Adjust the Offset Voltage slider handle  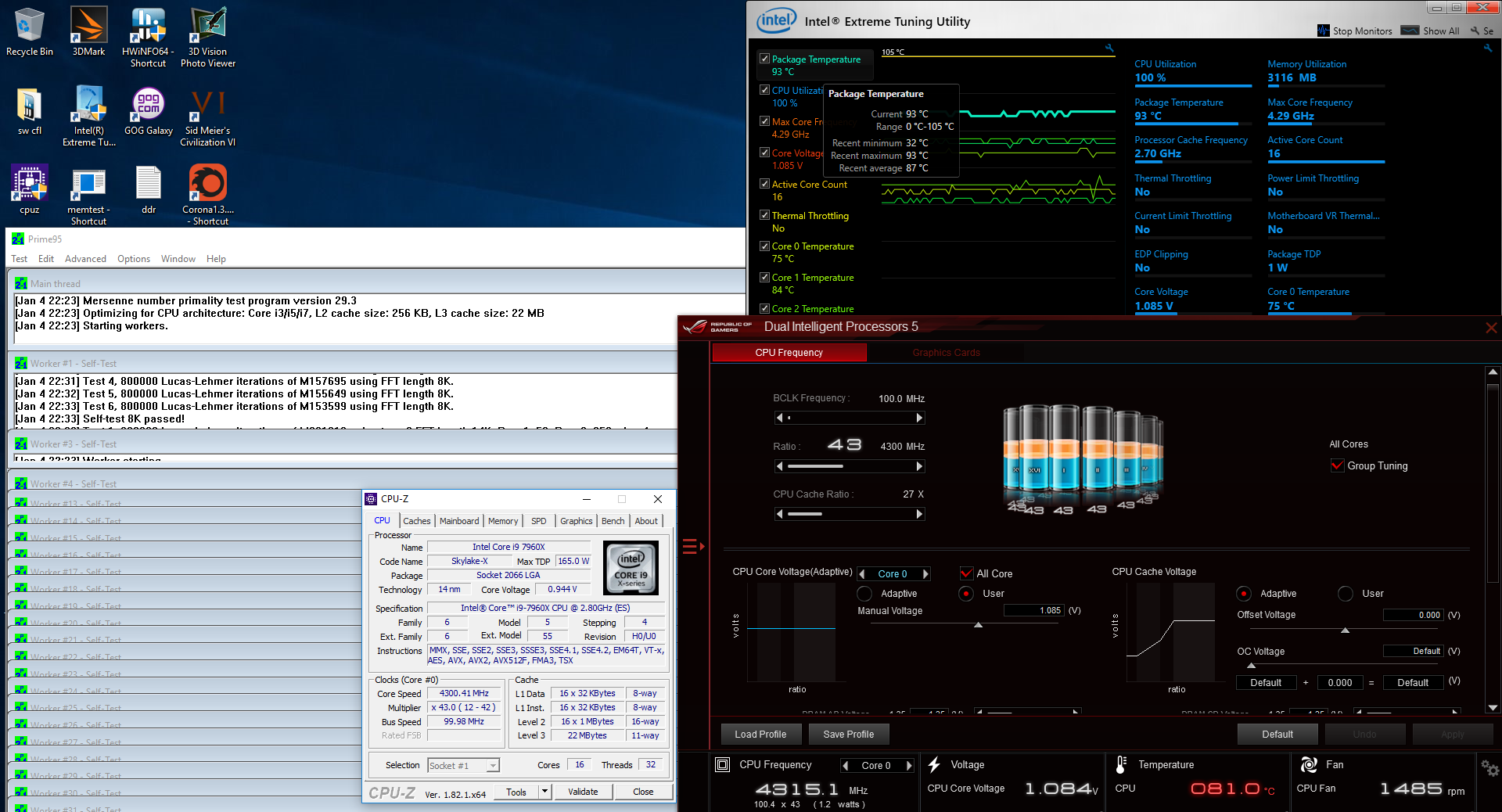[x=1345, y=630]
